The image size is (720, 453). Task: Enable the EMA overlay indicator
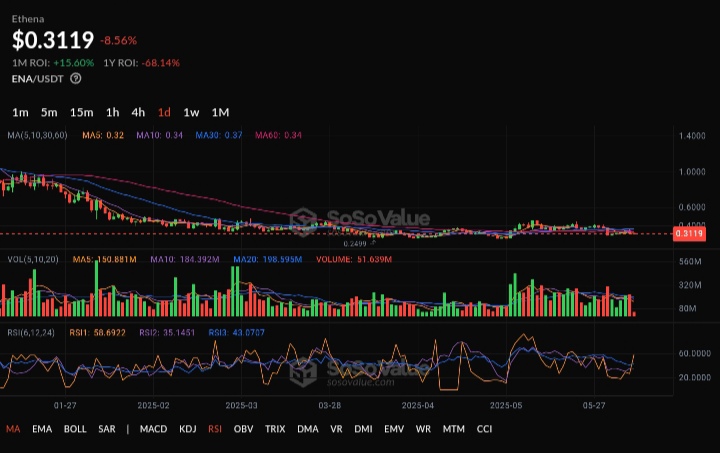point(41,429)
